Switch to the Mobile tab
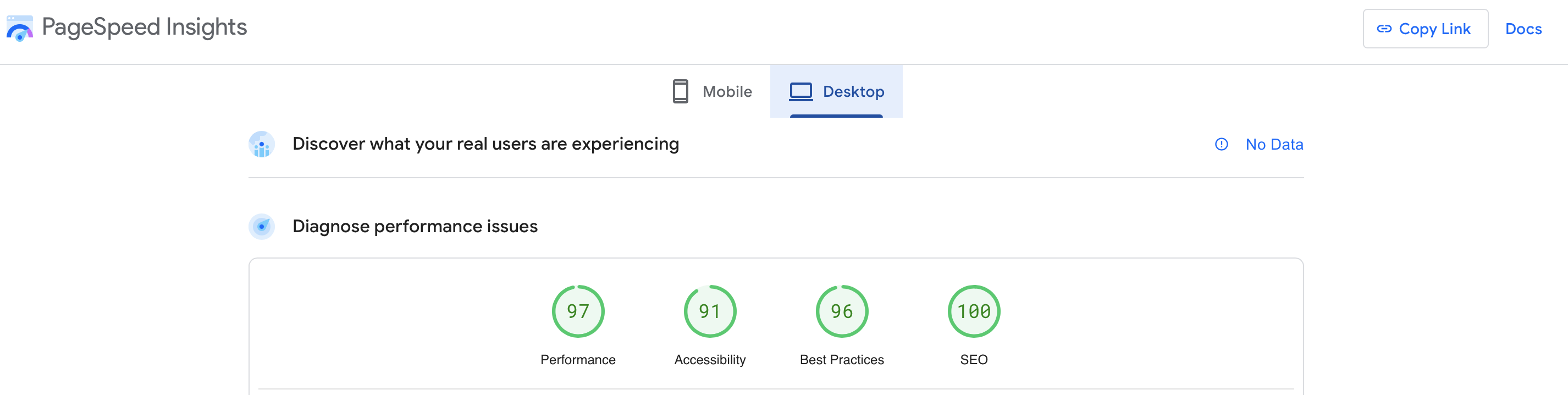 pyautogui.click(x=712, y=91)
